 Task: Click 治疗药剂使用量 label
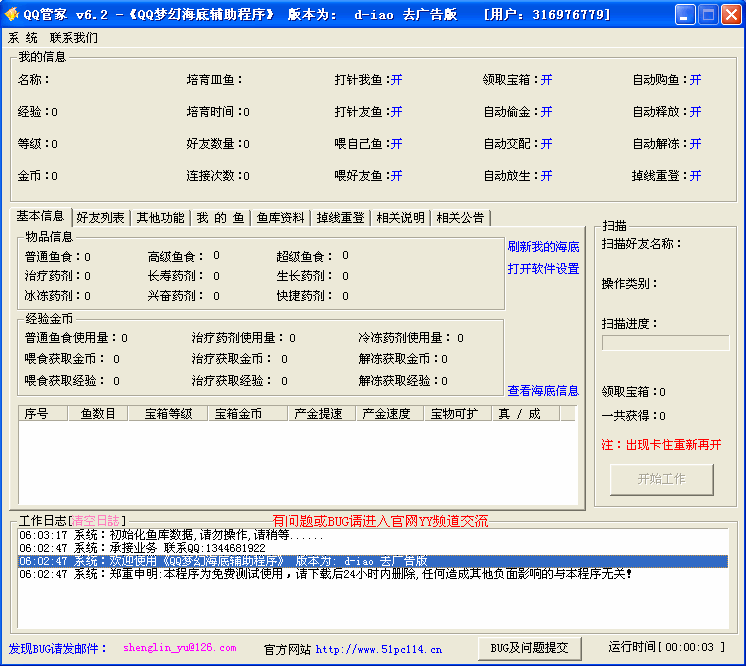[x=237, y=338]
